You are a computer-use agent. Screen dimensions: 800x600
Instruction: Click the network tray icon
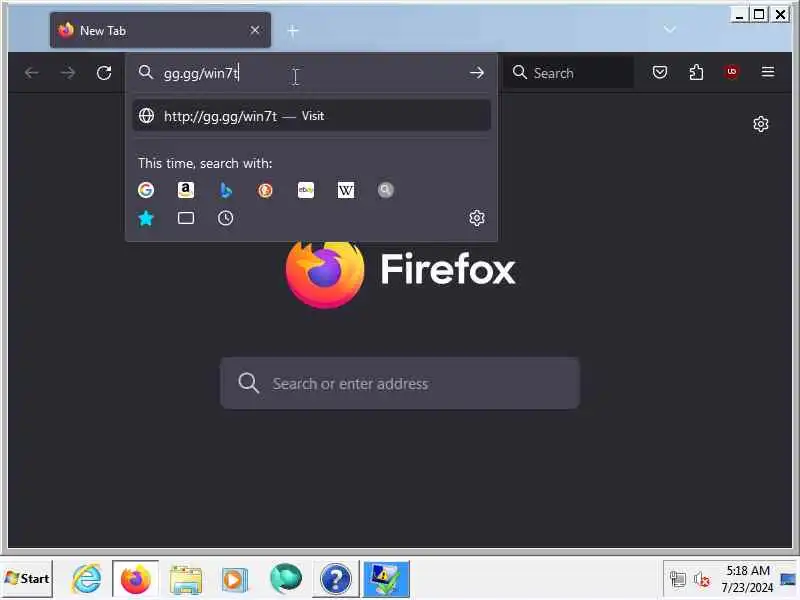pos(678,579)
